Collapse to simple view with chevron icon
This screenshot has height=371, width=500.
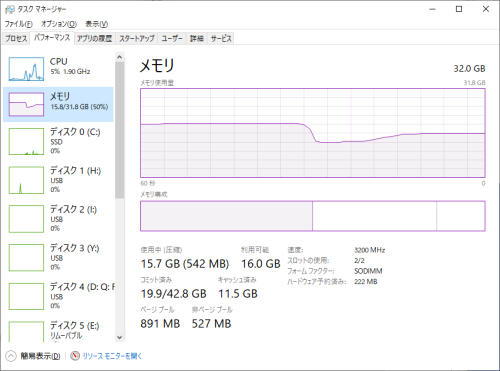[x=11, y=356]
